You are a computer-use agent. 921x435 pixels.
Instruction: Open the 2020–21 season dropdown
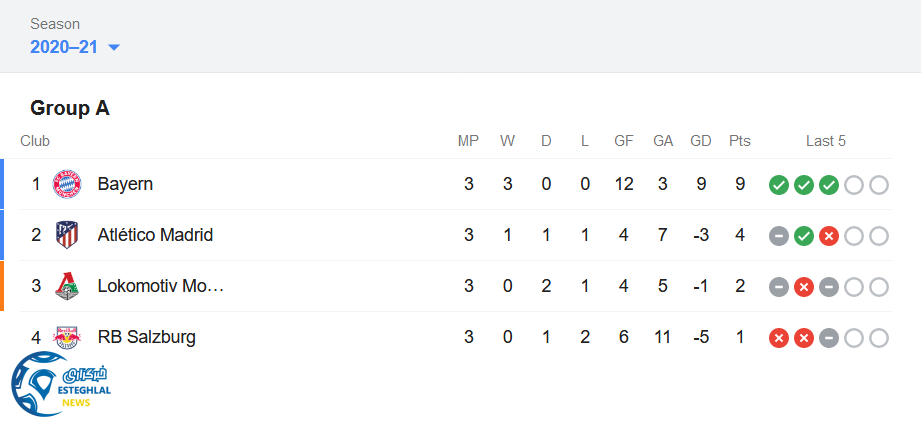[64, 47]
